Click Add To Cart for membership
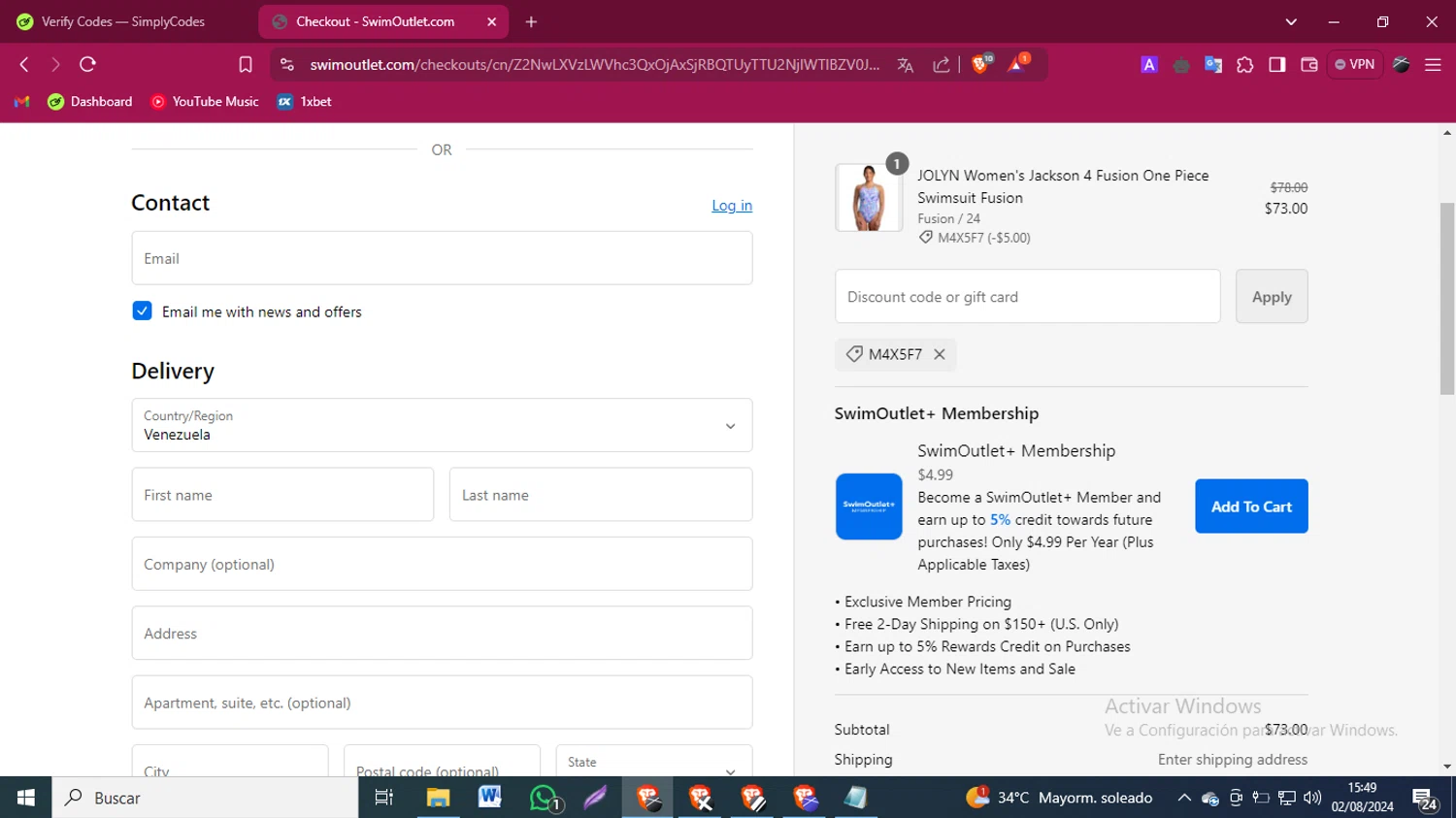 [1251, 507]
